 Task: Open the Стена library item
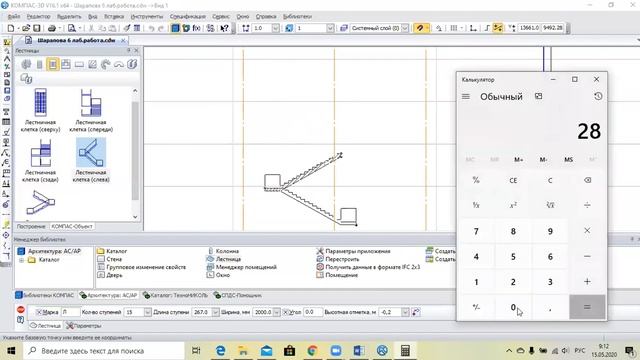pyautogui.click(x=109, y=259)
